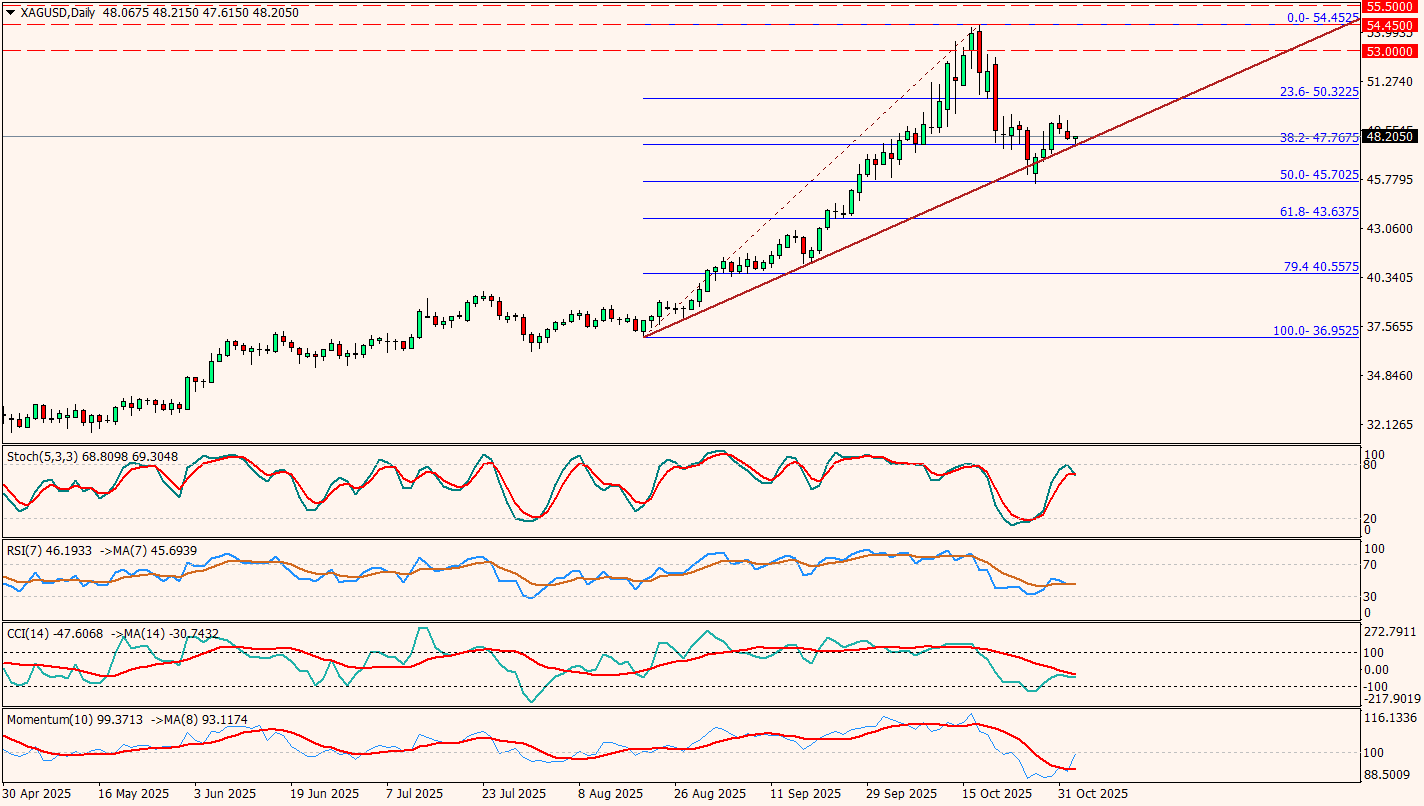Select the current price label 48.2050
The width and height of the screenshot is (1424, 806).
pos(1389,136)
